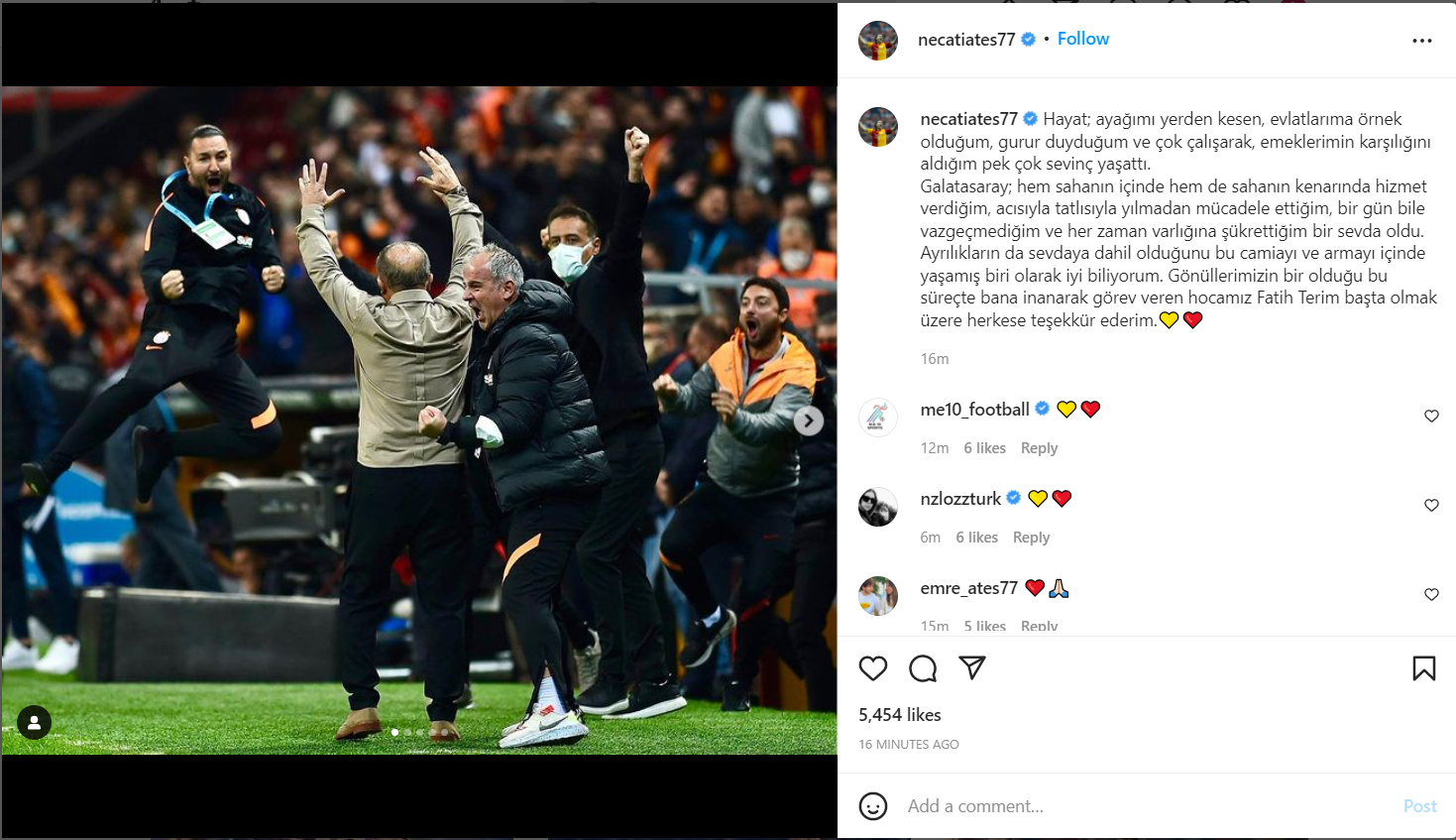Open comment bubble icon below post
The width and height of the screenshot is (1456, 840).
pos(923,668)
